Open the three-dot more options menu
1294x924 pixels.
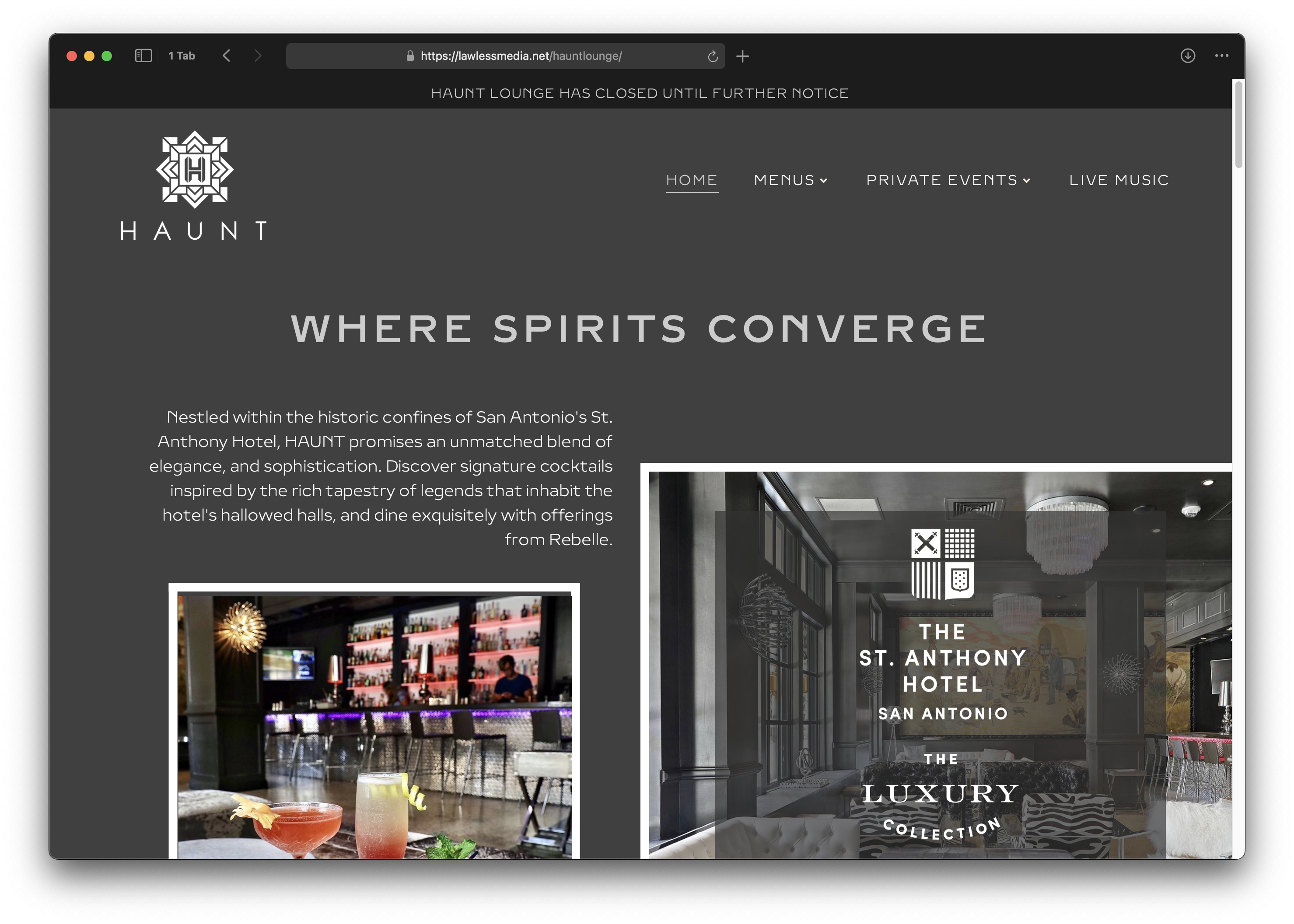(1221, 56)
